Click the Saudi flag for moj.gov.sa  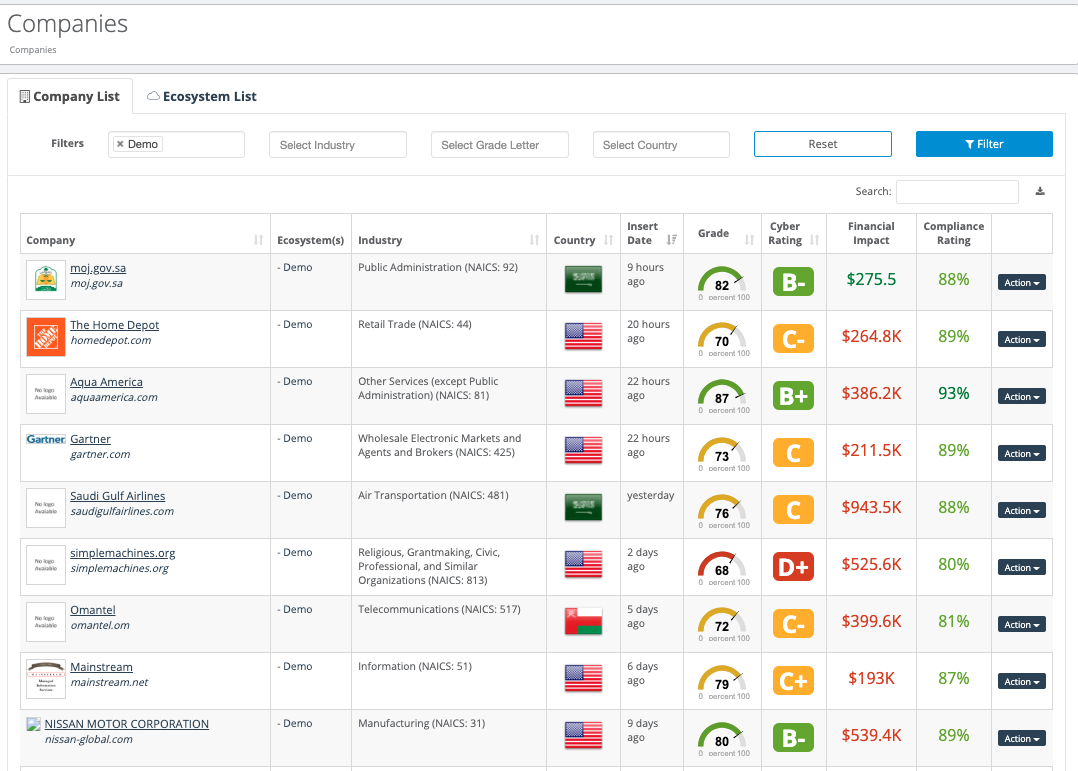[x=583, y=279]
